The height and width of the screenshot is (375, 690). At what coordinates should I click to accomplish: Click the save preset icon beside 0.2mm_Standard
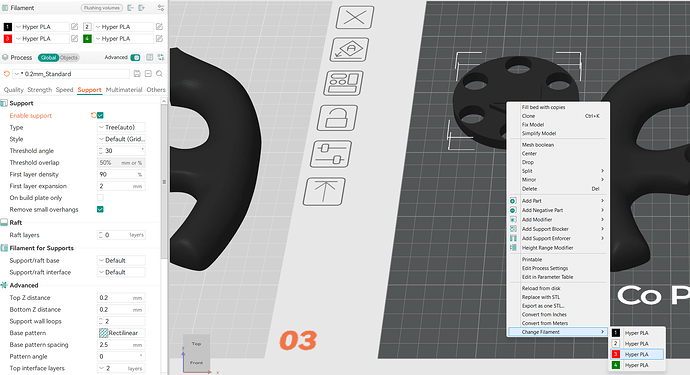tap(137, 74)
